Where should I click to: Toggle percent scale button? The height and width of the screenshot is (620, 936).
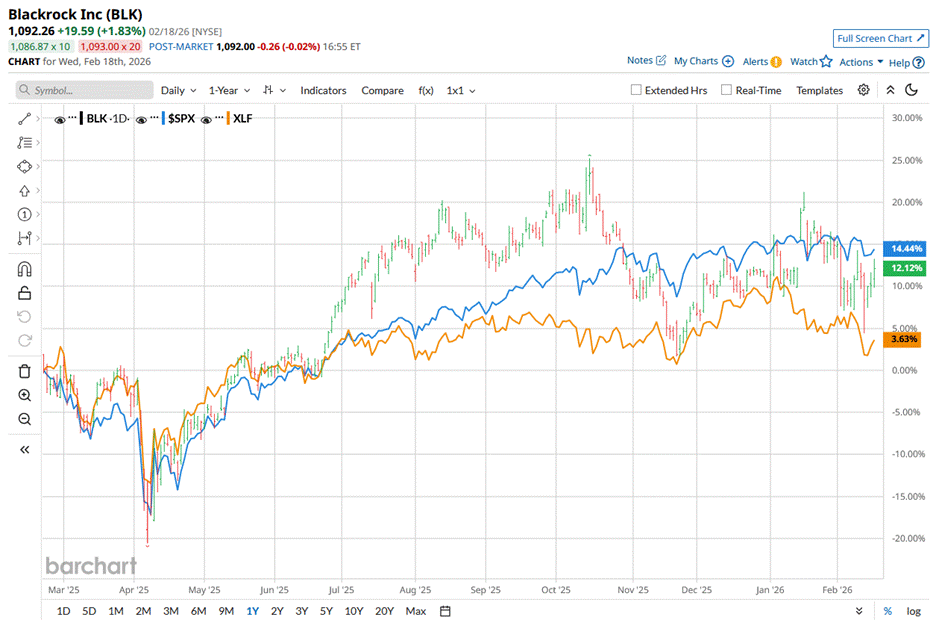pos(888,611)
